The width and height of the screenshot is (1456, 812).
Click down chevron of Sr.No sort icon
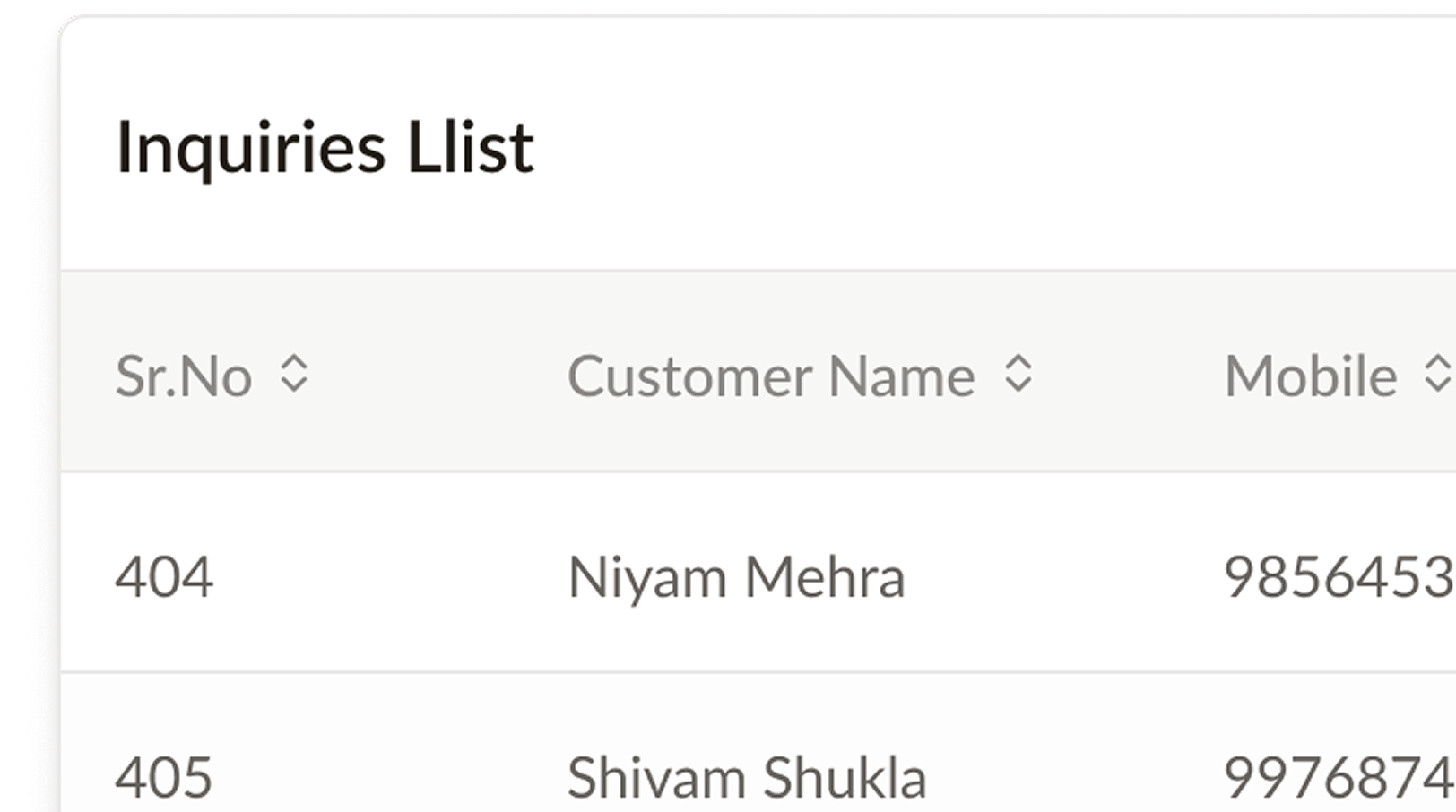pos(294,385)
